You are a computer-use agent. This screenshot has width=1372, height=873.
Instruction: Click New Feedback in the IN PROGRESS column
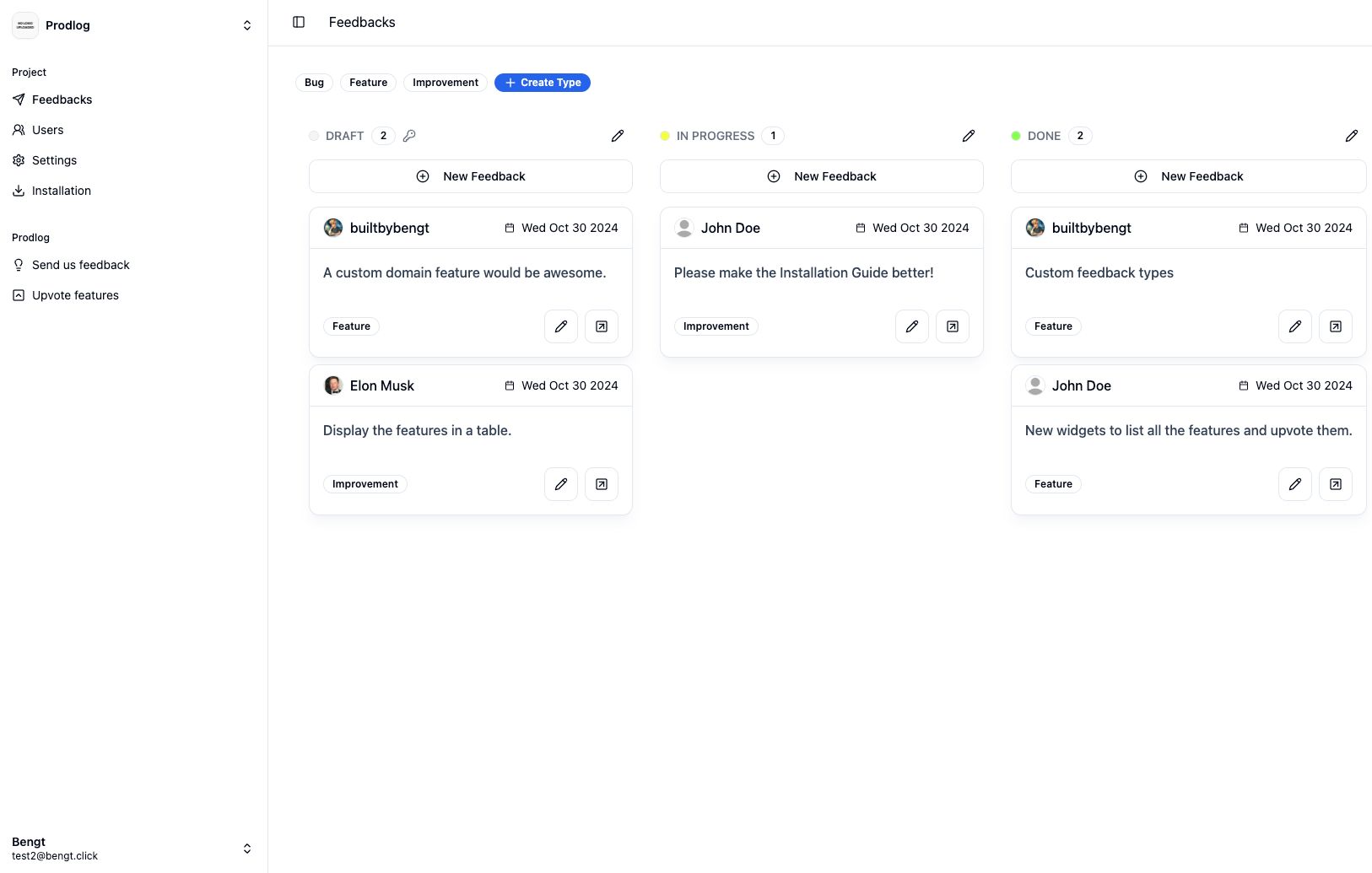click(821, 176)
